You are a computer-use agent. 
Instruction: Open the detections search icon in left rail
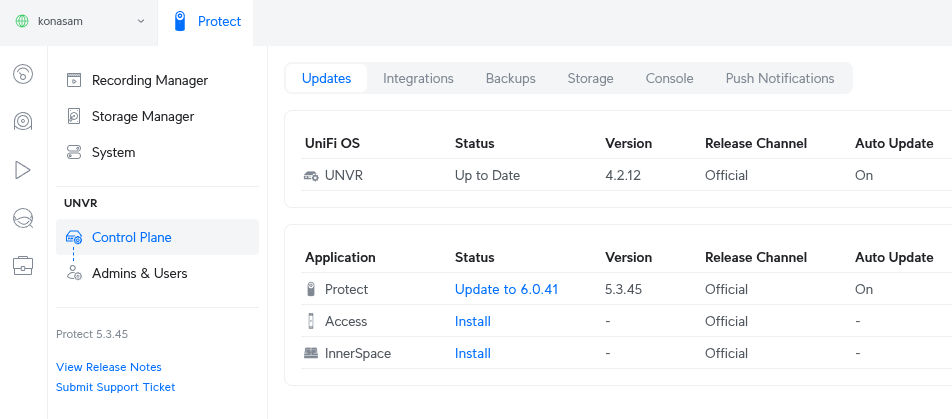coord(23,218)
